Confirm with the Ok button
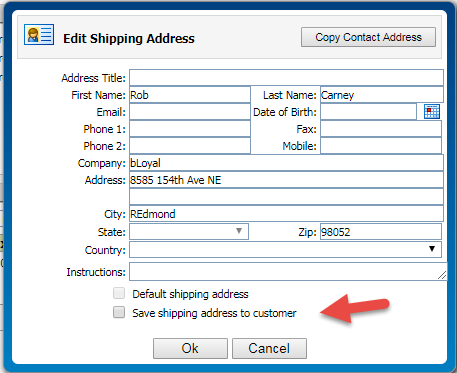This screenshot has height=373, width=457. coord(190,348)
